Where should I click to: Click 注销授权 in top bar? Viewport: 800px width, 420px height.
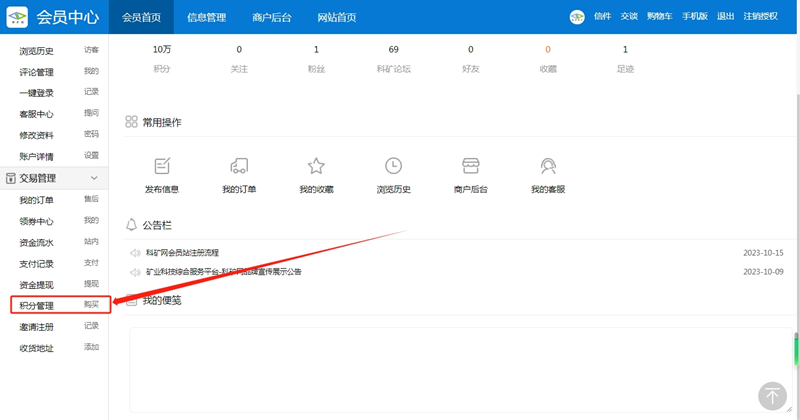(760, 17)
